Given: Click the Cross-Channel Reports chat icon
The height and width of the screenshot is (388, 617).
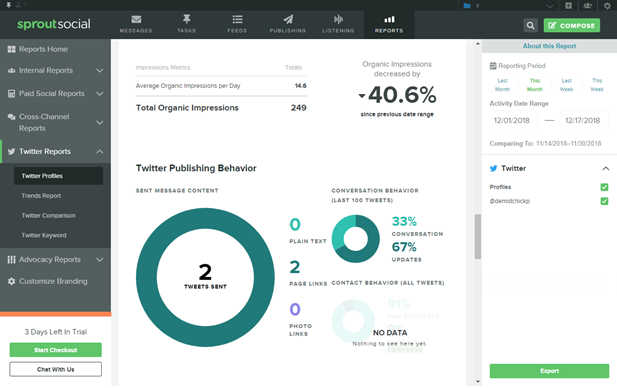Looking at the screenshot, I should (x=11, y=117).
